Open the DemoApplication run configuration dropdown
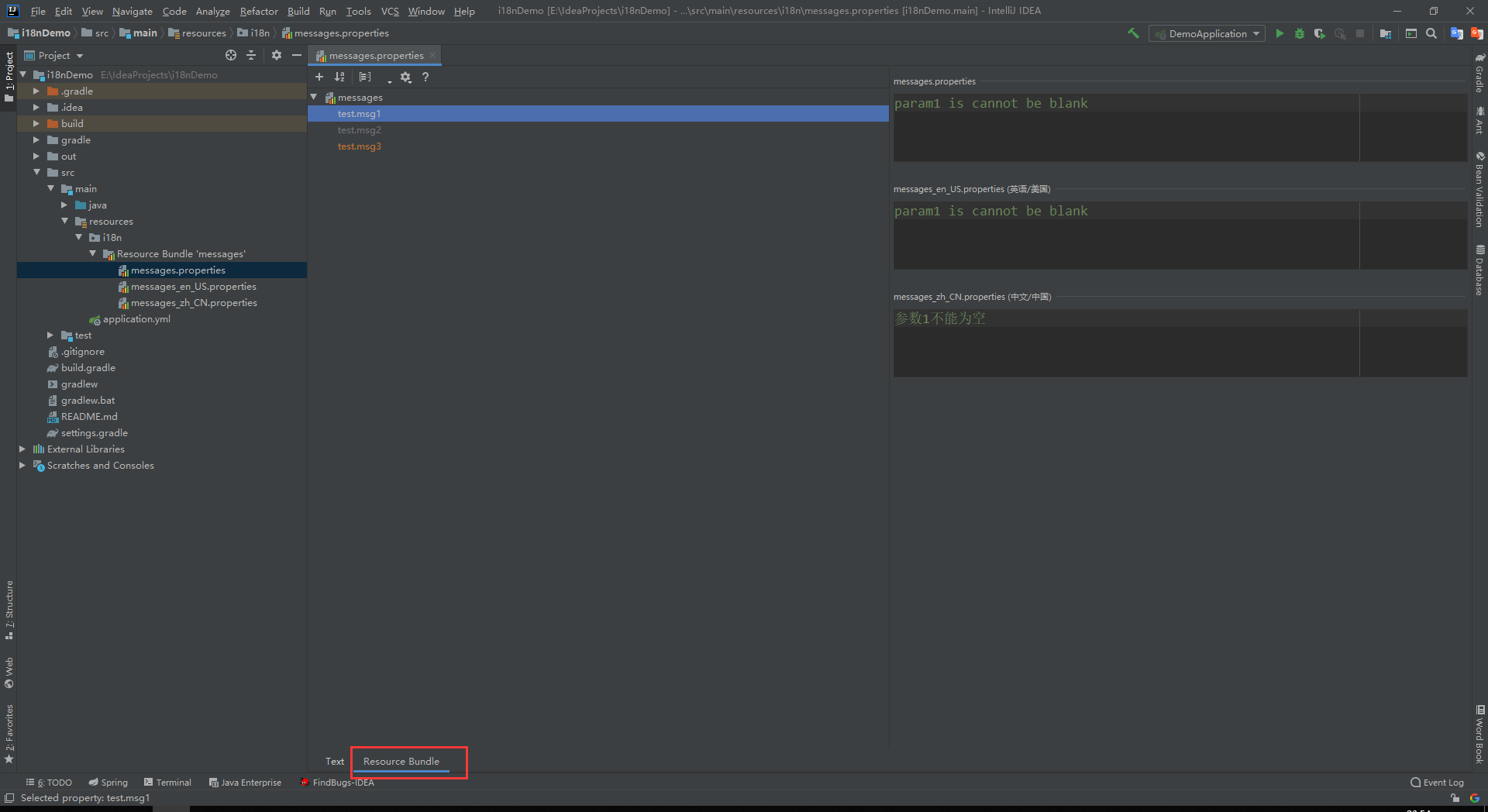Viewport: 1488px width, 812px height. 1255,33
